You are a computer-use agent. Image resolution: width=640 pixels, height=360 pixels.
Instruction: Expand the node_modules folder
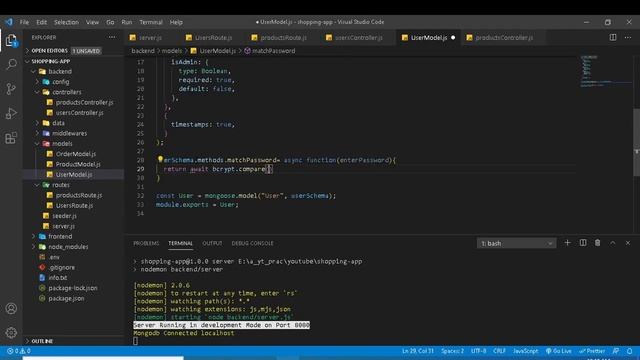68,247
